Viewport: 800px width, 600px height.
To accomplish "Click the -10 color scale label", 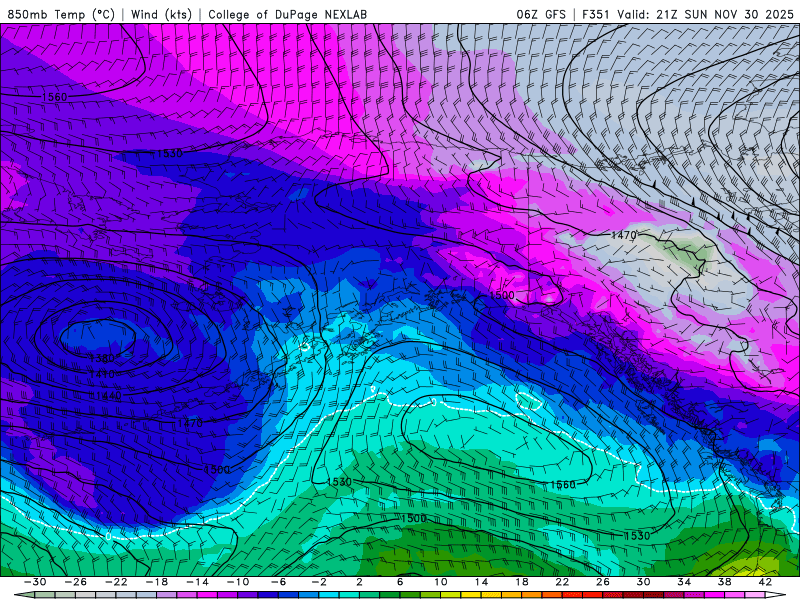I will pyautogui.click(x=238, y=582).
